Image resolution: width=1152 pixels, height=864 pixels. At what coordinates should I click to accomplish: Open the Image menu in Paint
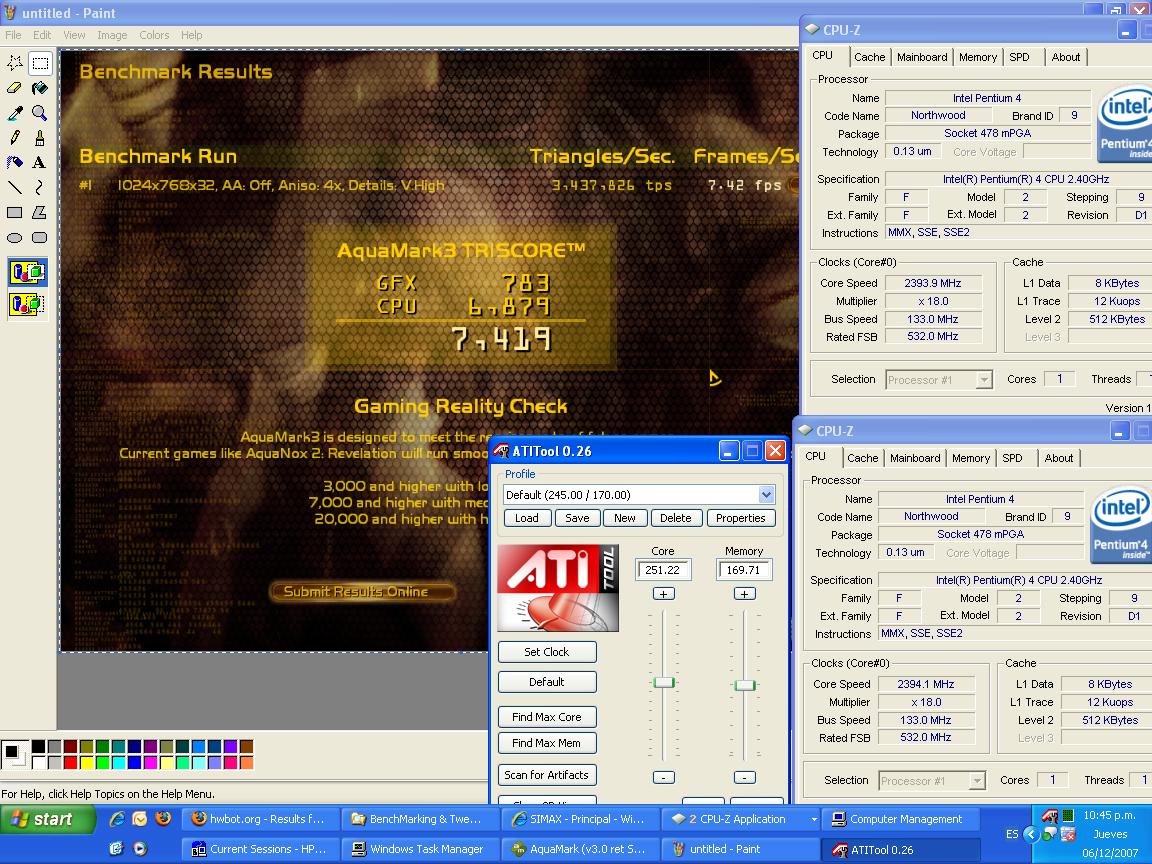click(x=112, y=35)
